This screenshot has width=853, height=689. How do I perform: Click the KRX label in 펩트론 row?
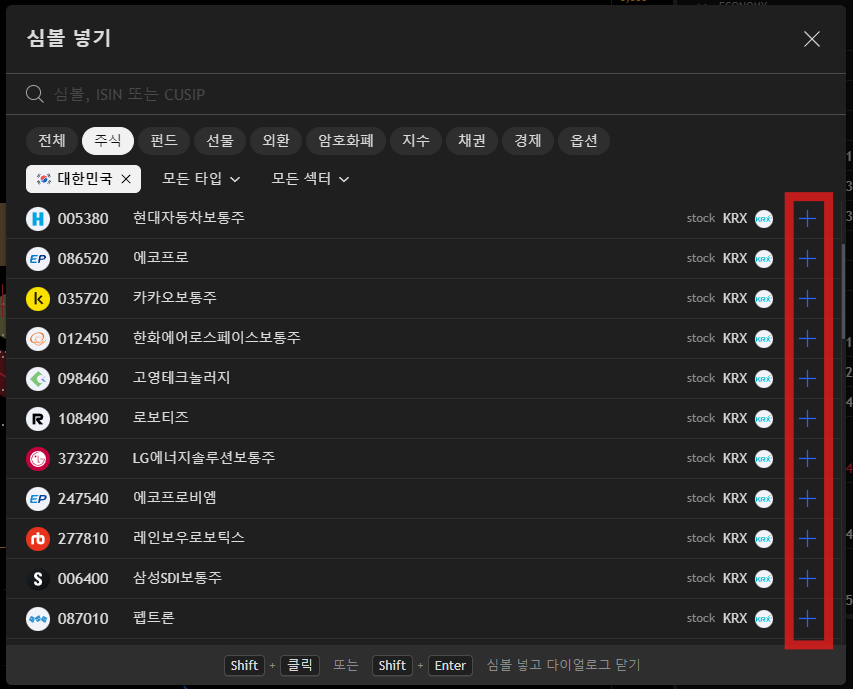735,618
